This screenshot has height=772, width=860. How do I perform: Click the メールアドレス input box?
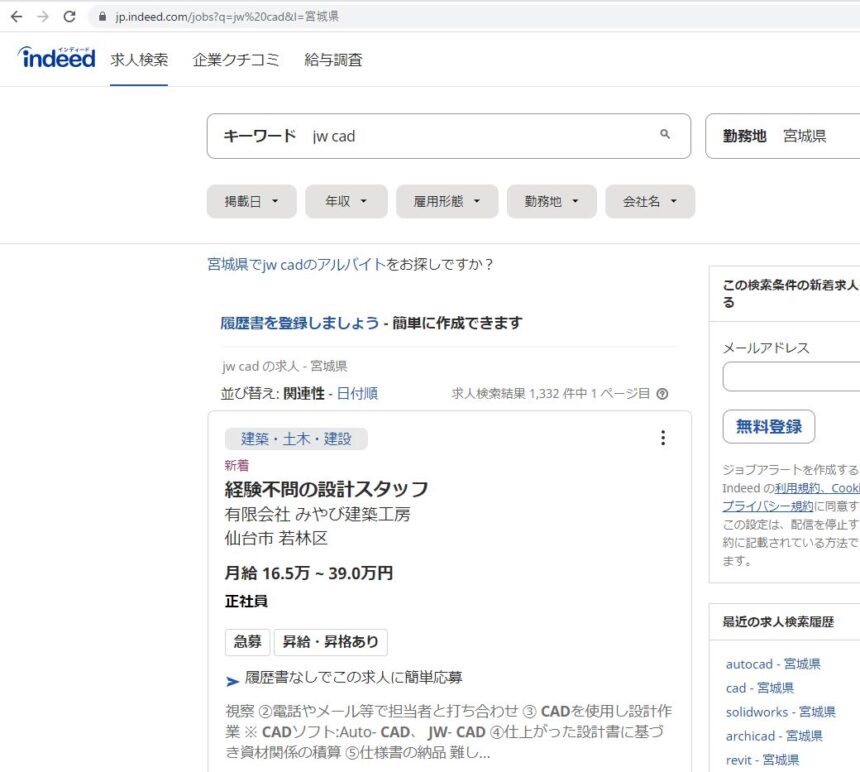[791, 376]
